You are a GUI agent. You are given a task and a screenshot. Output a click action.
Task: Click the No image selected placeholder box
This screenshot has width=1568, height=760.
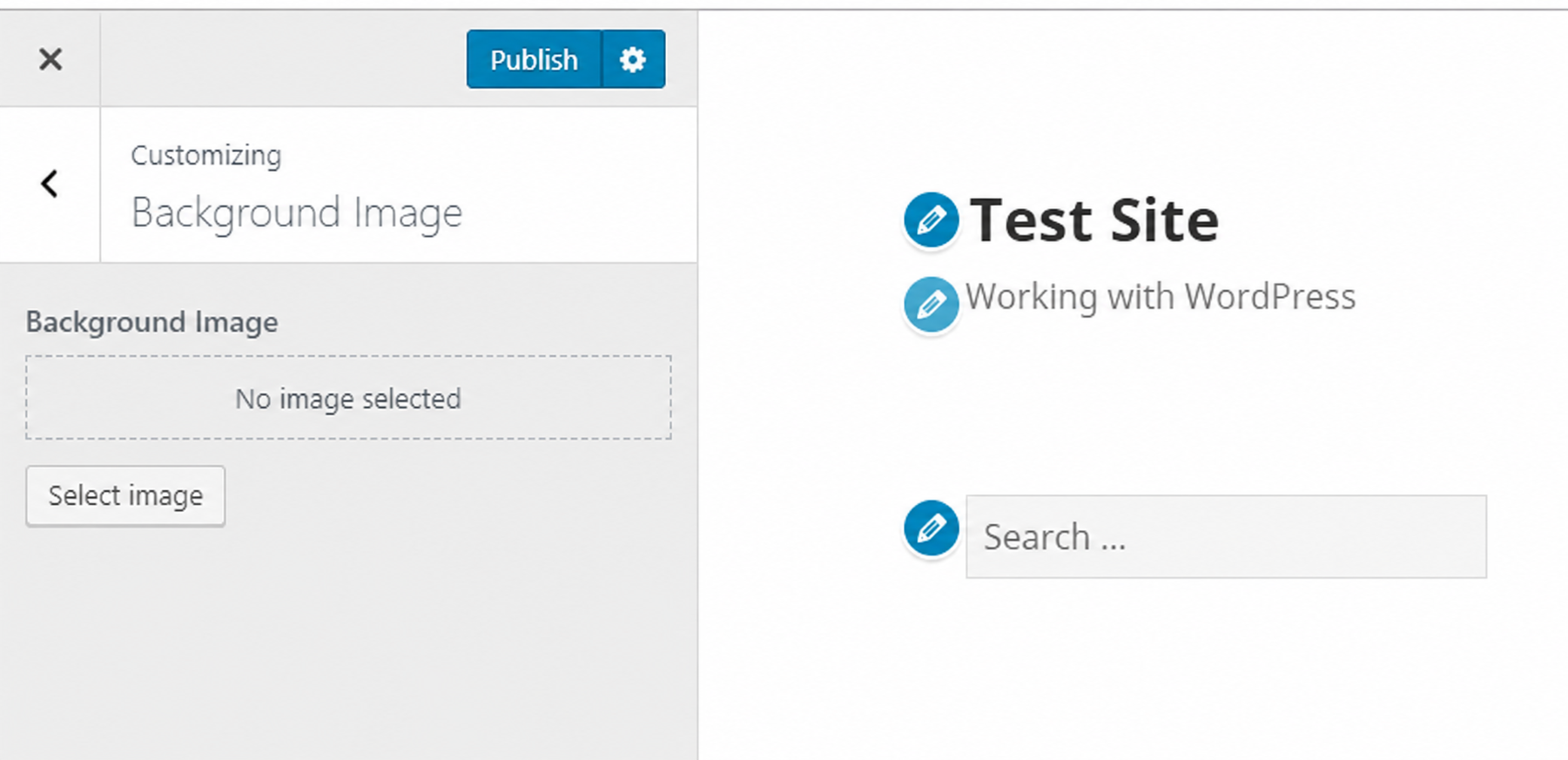pyautogui.click(x=348, y=398)
